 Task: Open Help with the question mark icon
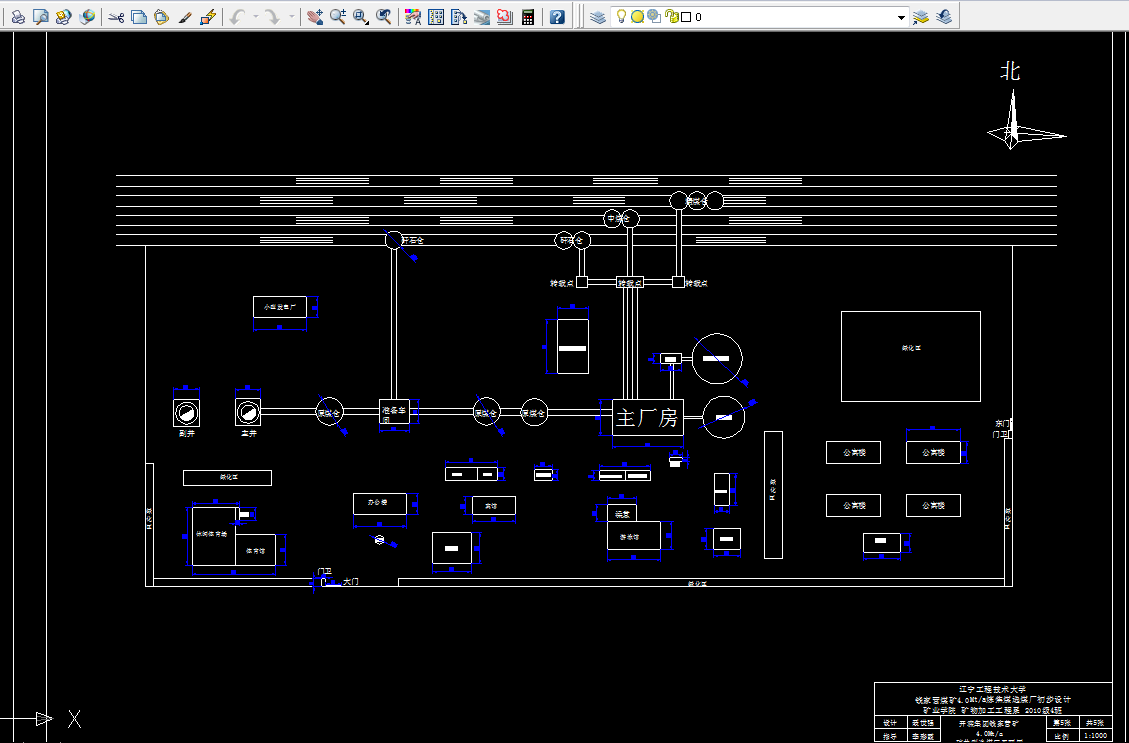(x=557, y=17)
